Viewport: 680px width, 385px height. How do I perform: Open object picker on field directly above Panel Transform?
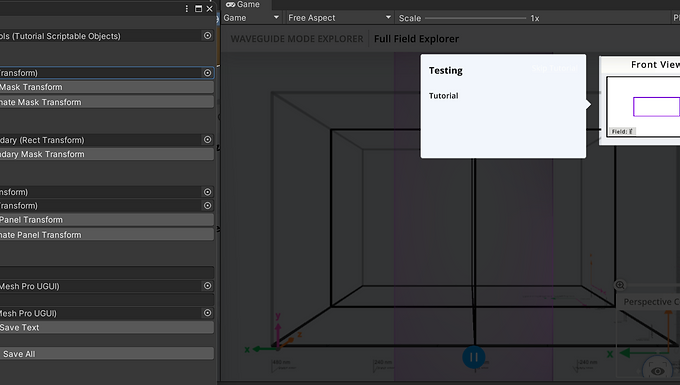click(x=207, y=206)
